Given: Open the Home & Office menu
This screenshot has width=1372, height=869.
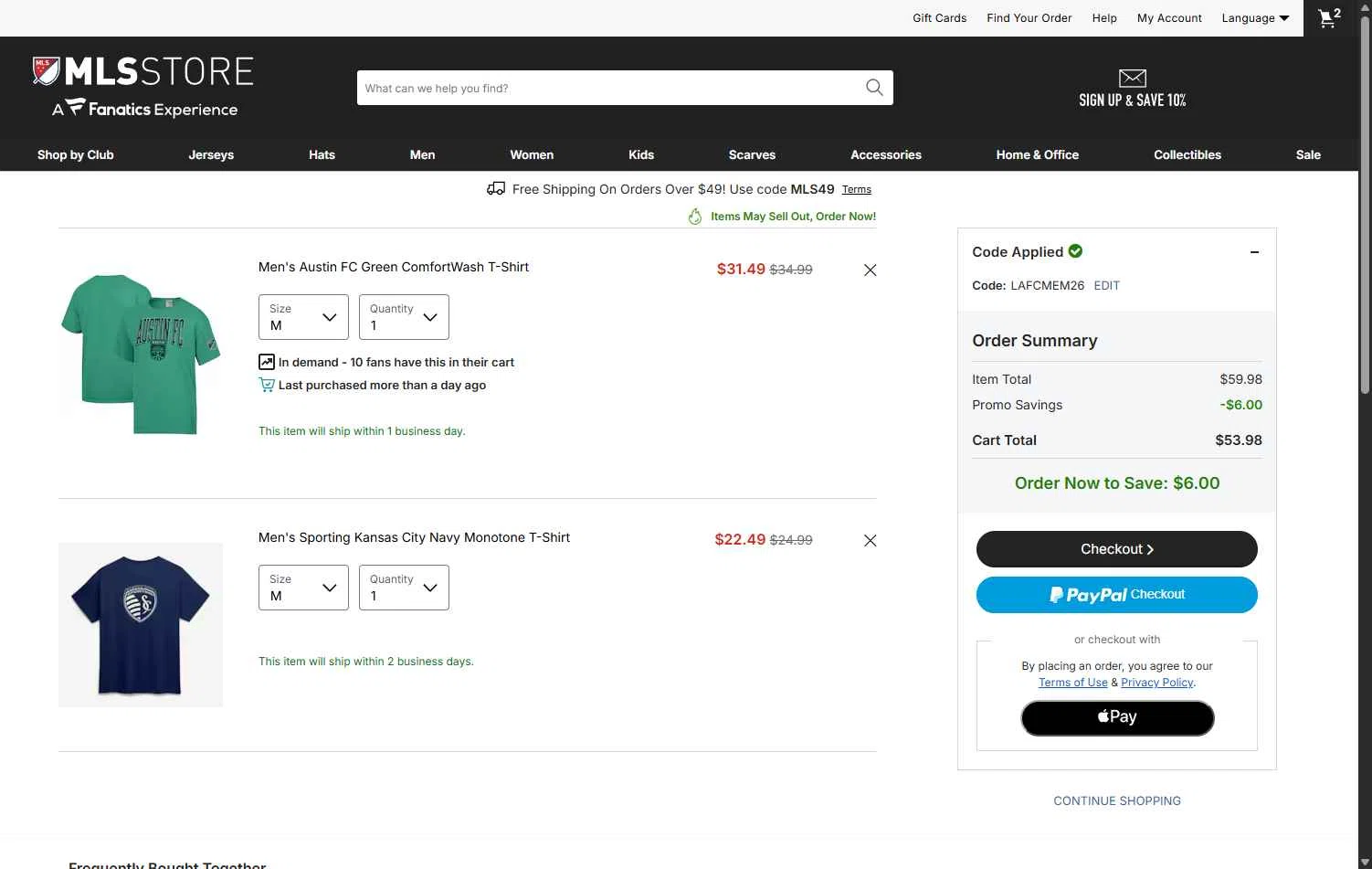Looking at the screenshot, I should pyautogui.click(x=1038, y=154).
